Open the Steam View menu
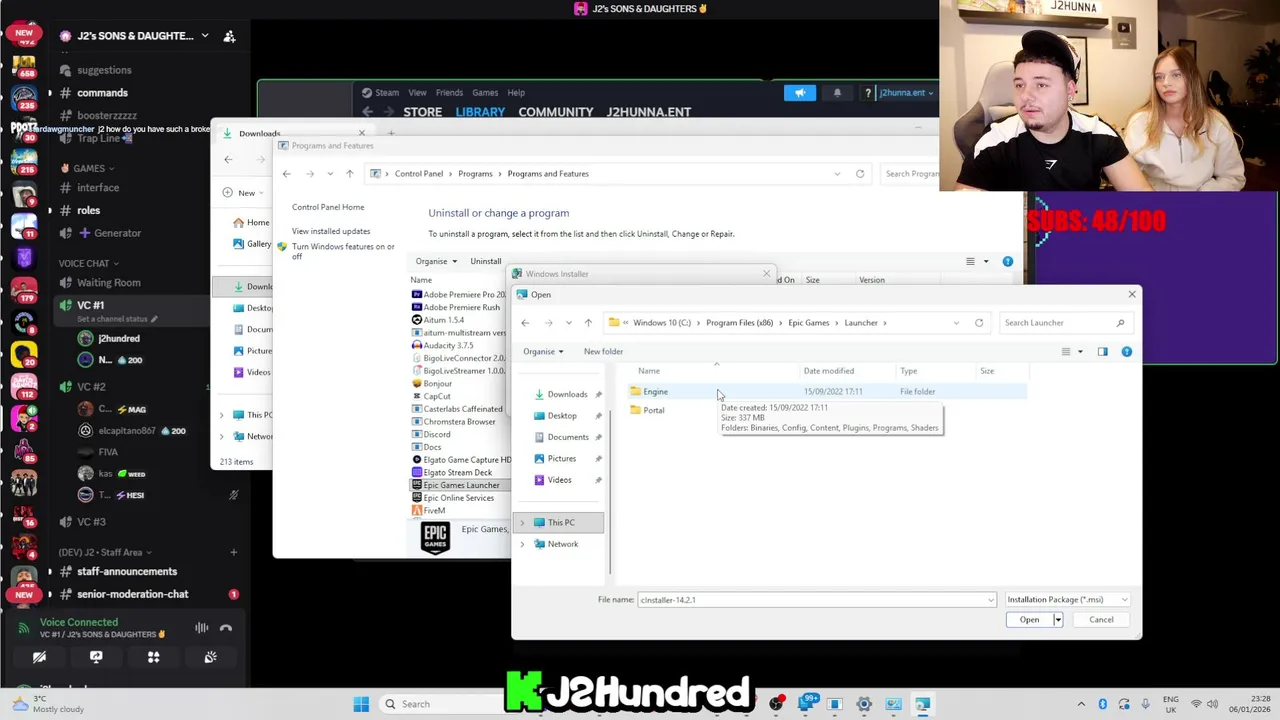 click(x=417, y=93)
